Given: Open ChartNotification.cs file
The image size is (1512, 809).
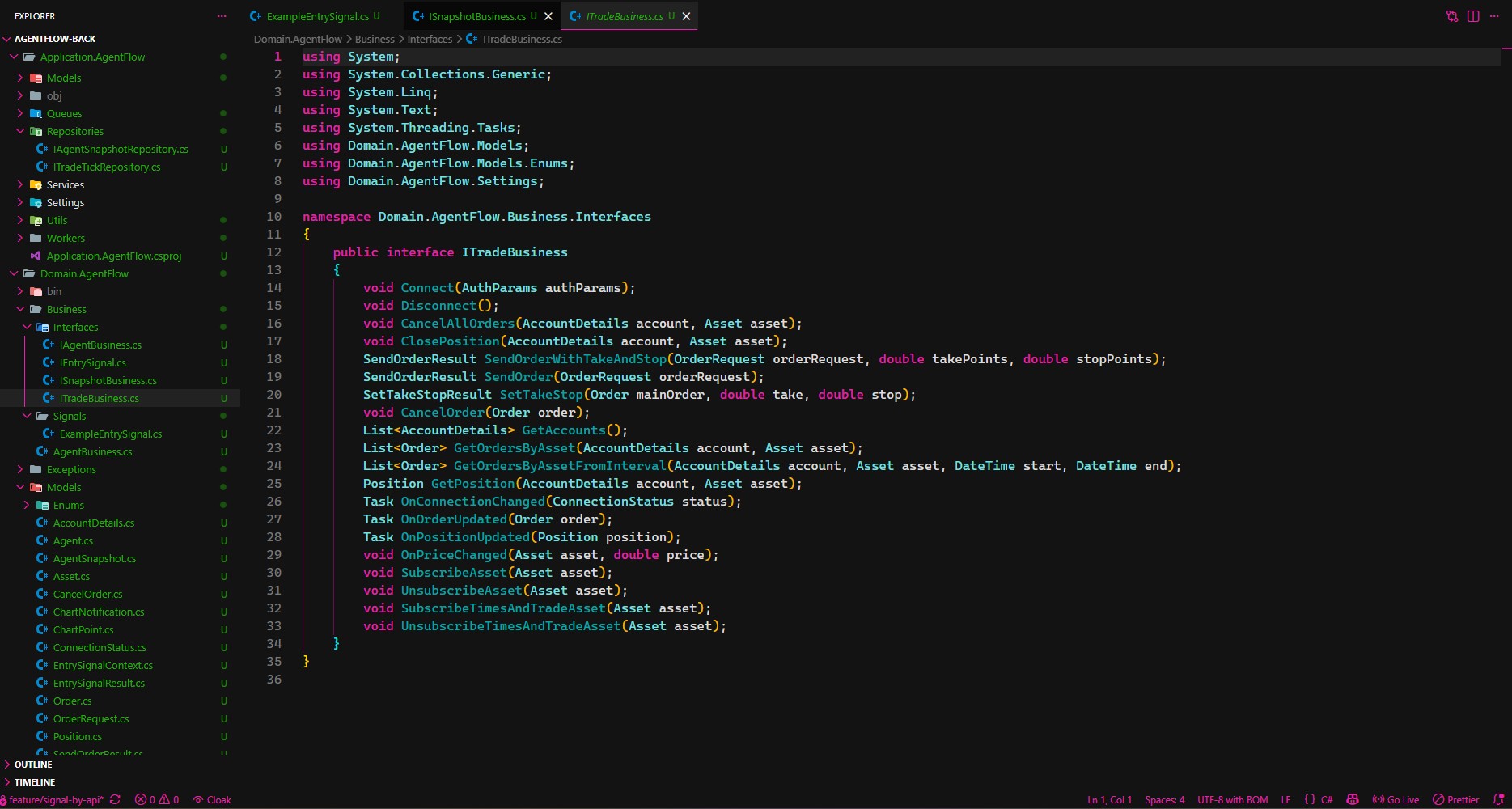Looking at the screenshot, I should (120, 612).
